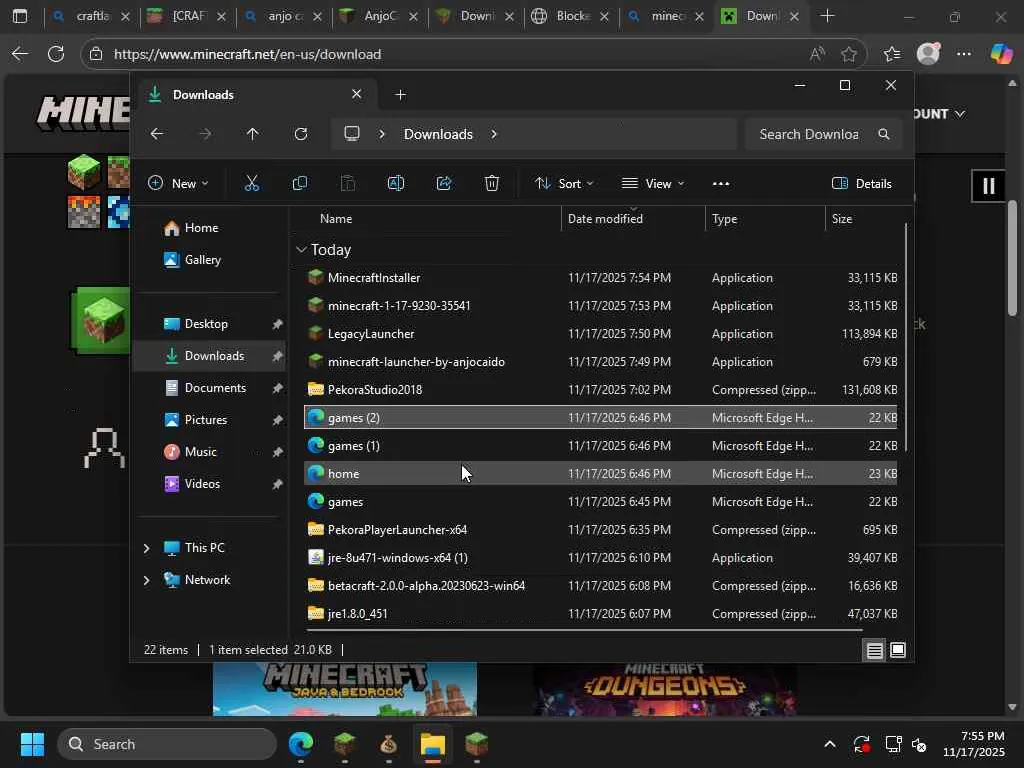Open Edge Copilot icon
1024x768 pixels.
[1001, 54]
